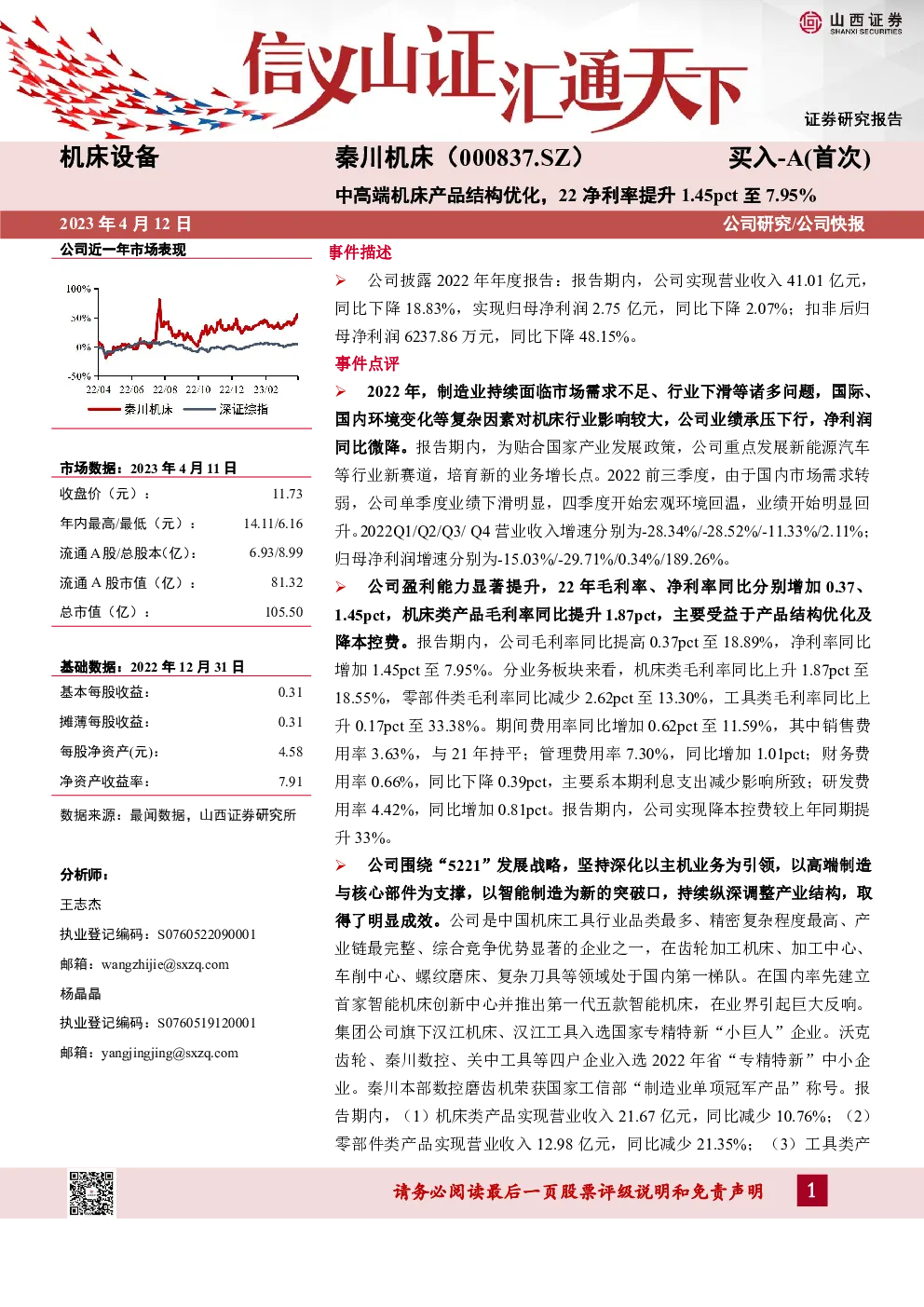Click the 证券研究报告 label

tap(853, 119)
